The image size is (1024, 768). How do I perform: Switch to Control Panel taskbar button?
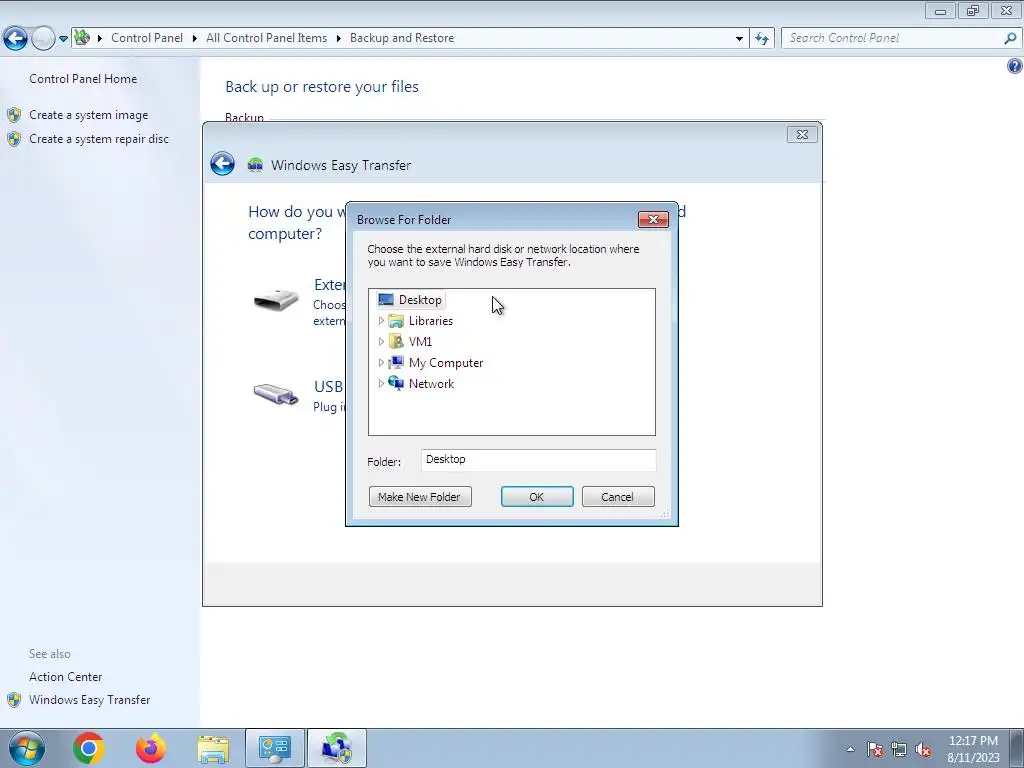tap(274, 748)
